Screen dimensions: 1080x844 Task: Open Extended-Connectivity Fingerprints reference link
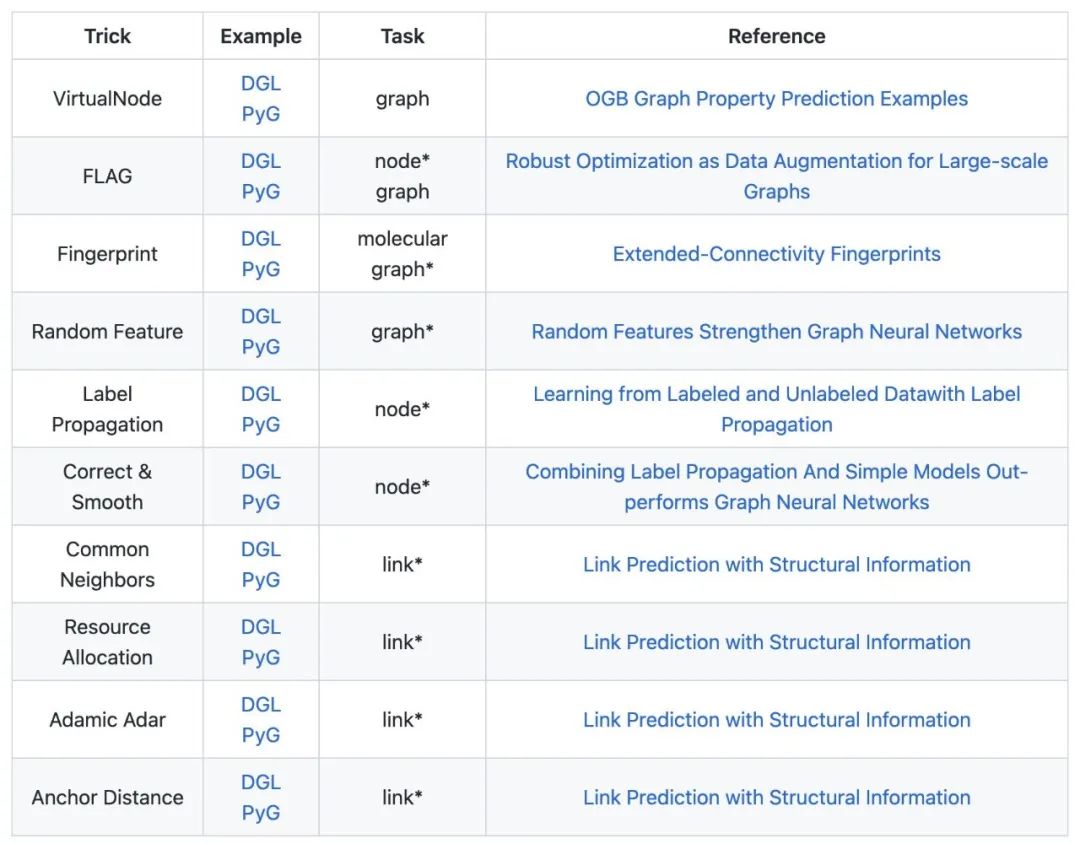(776, 254)
